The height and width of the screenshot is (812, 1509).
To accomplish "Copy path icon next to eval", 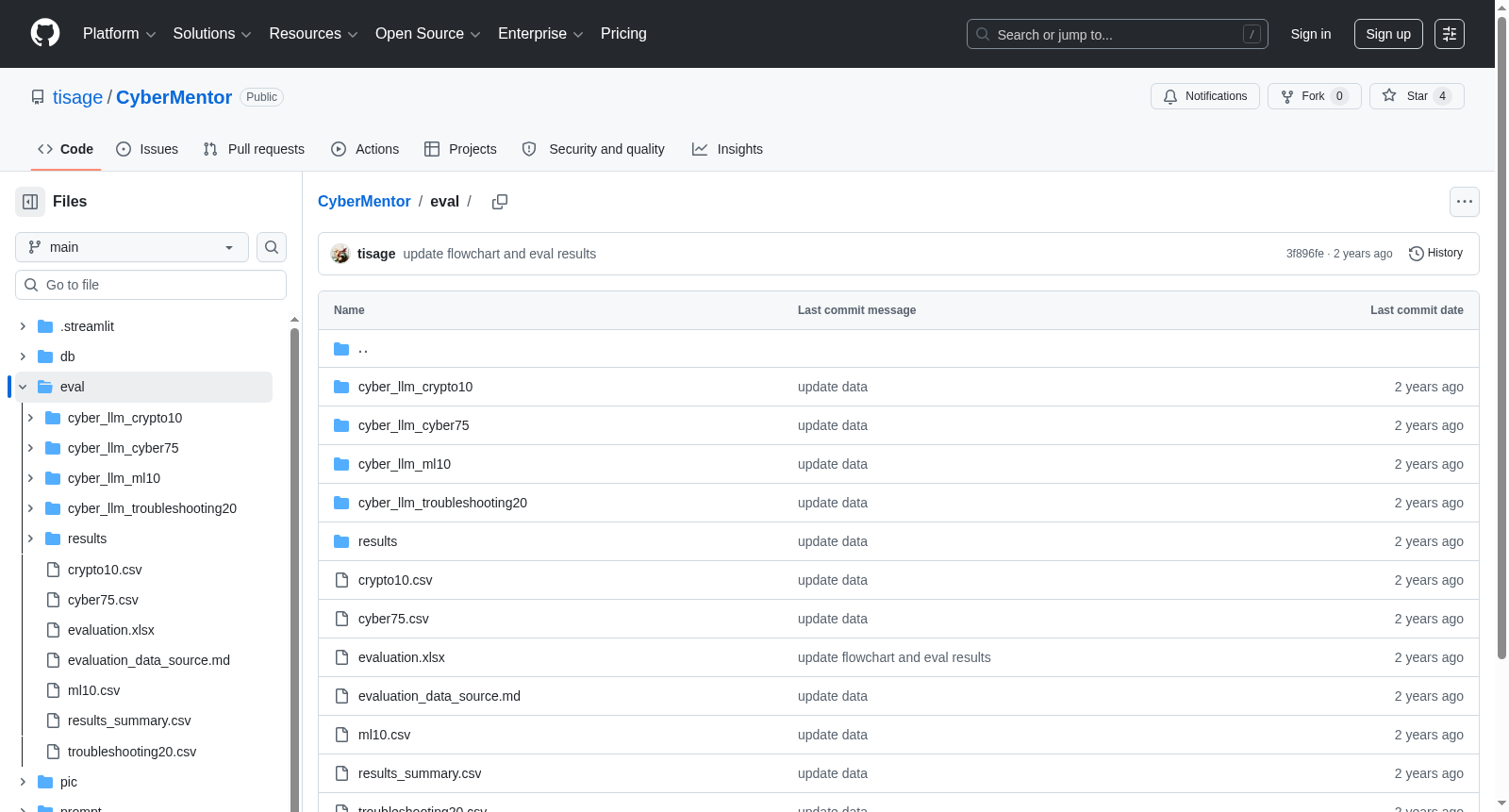I will tap(500, 202).
